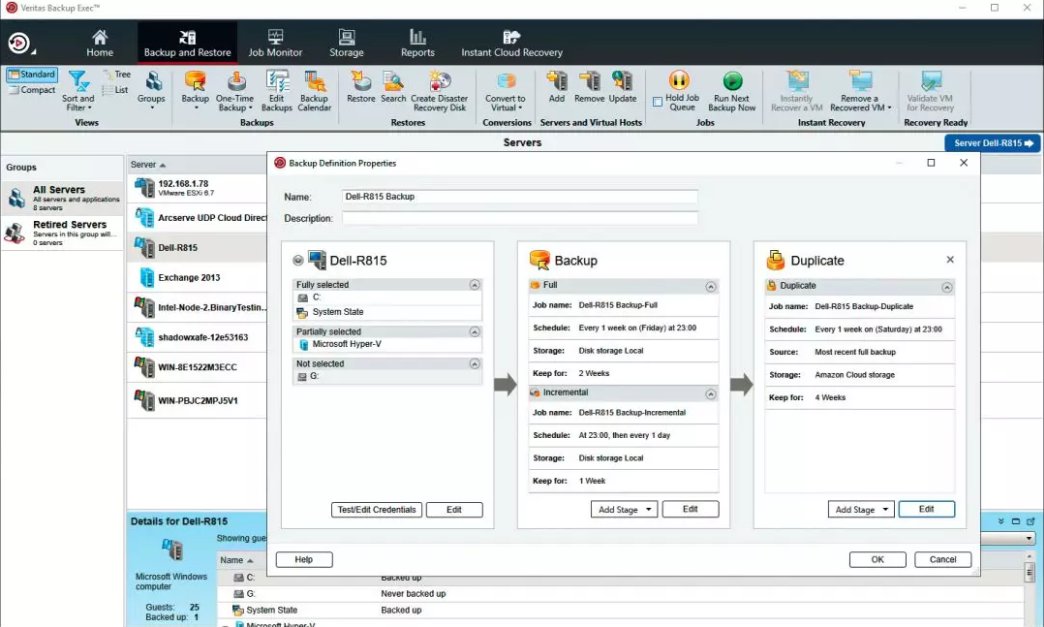Click the Backup Calendar icon
This screenshot has width=1044, height=627.
pos(314,83)
